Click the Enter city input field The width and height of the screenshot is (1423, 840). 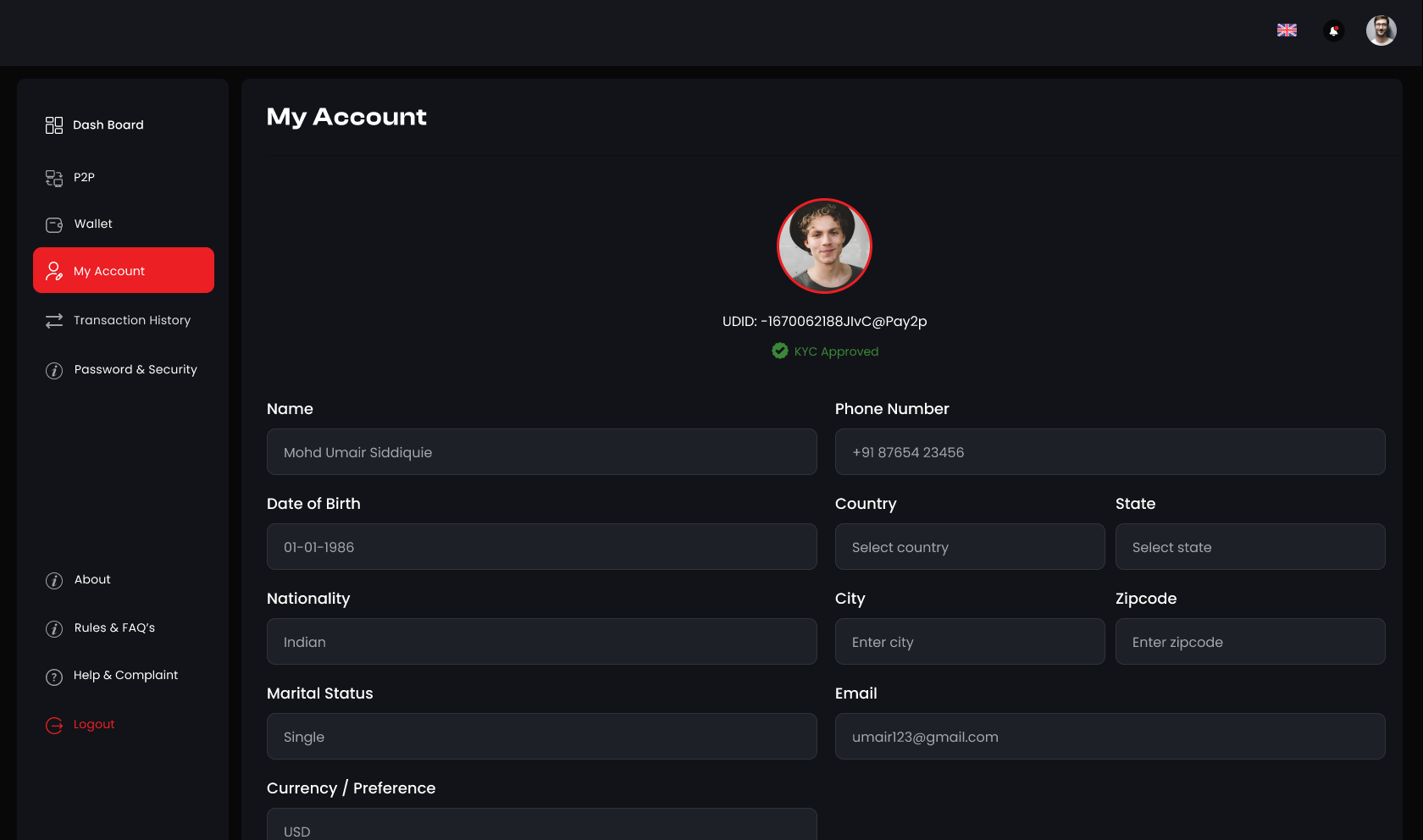(969, 642)
